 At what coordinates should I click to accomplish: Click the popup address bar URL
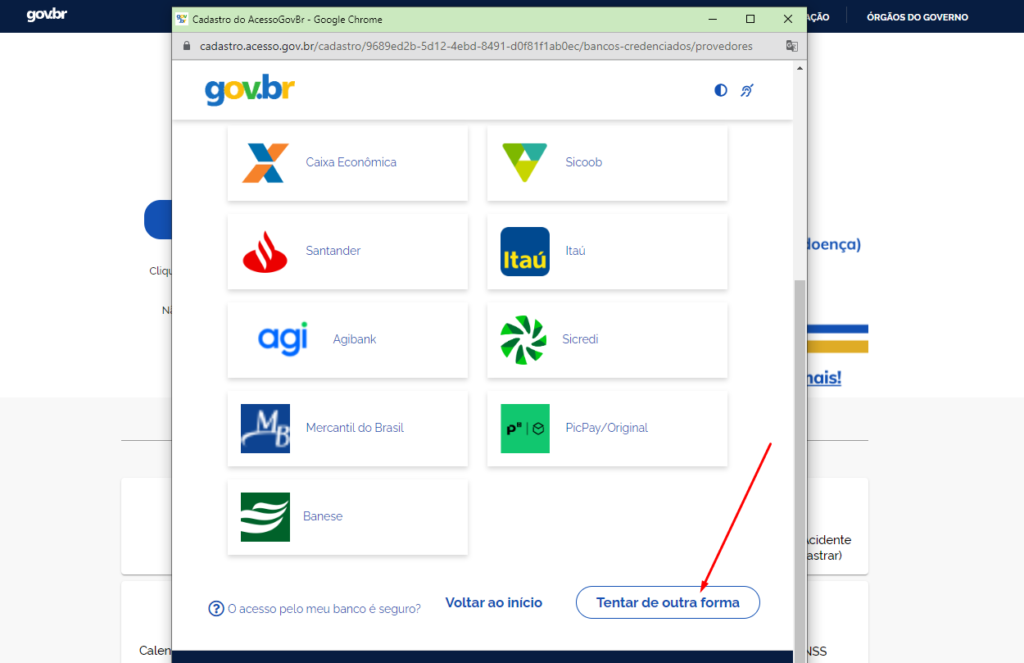coord(476,46)
